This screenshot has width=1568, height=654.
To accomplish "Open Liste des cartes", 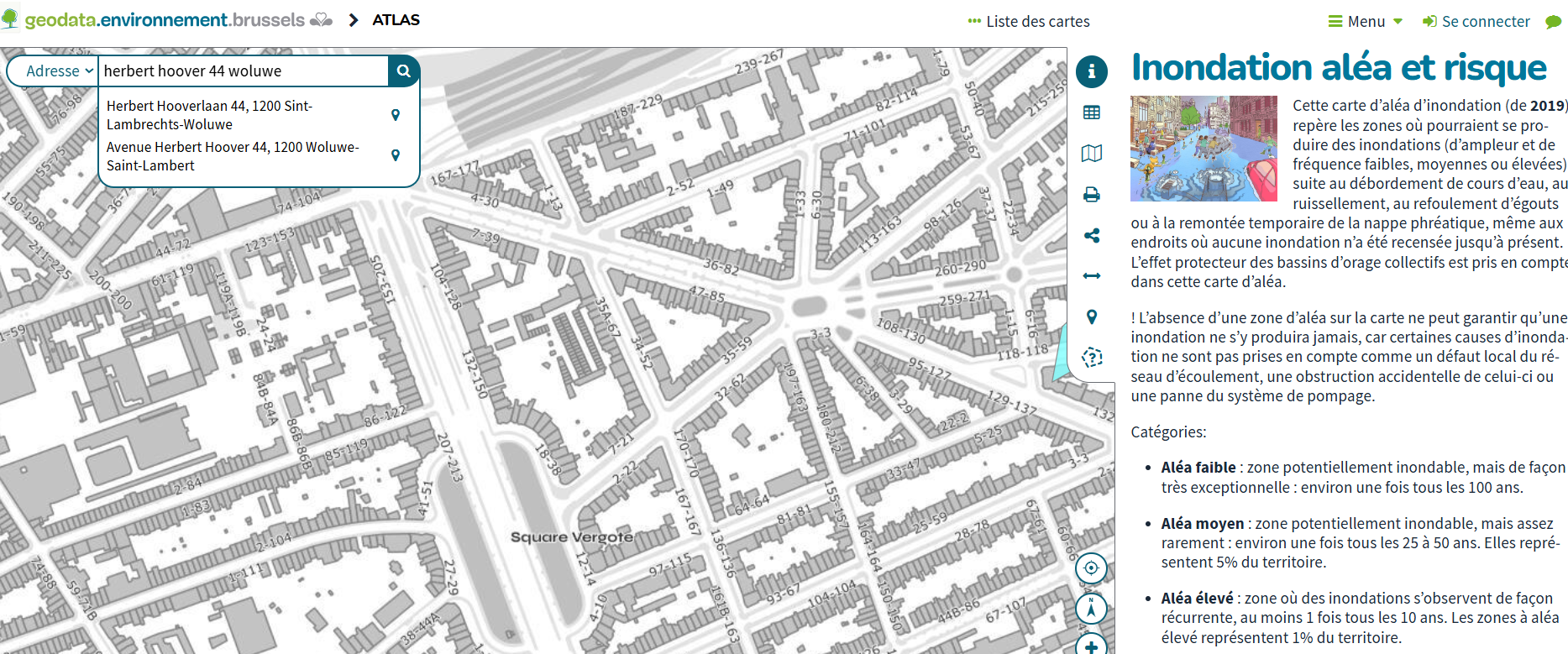I will 1028,22.
